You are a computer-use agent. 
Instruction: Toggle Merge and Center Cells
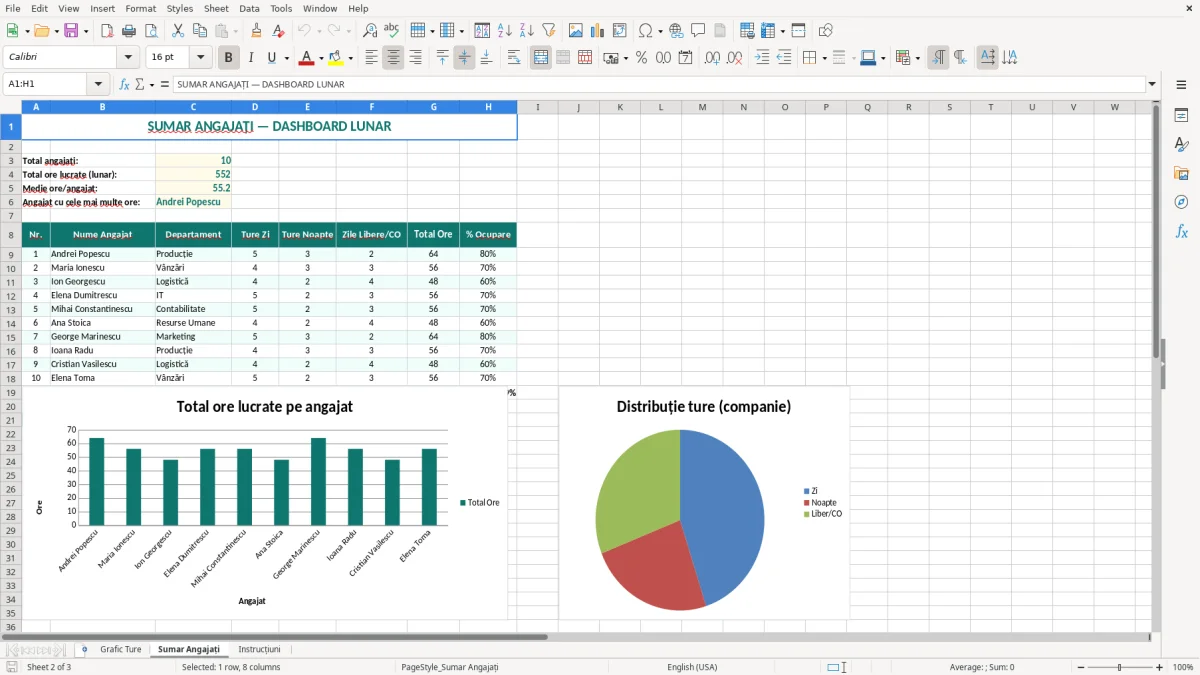pos(541,58)
